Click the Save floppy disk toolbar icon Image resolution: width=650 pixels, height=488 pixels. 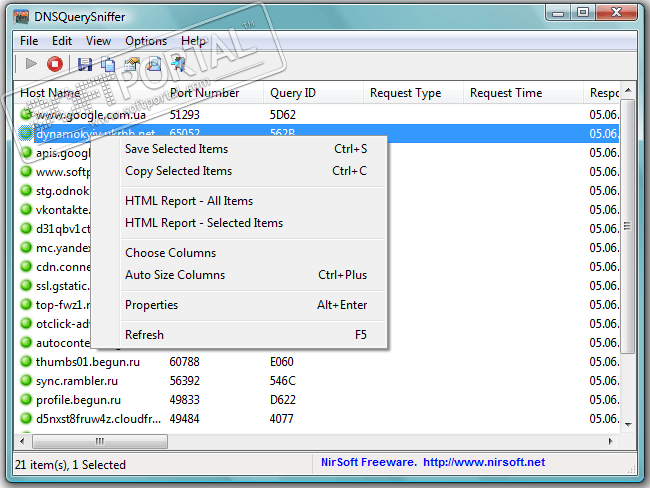(85, 64)
